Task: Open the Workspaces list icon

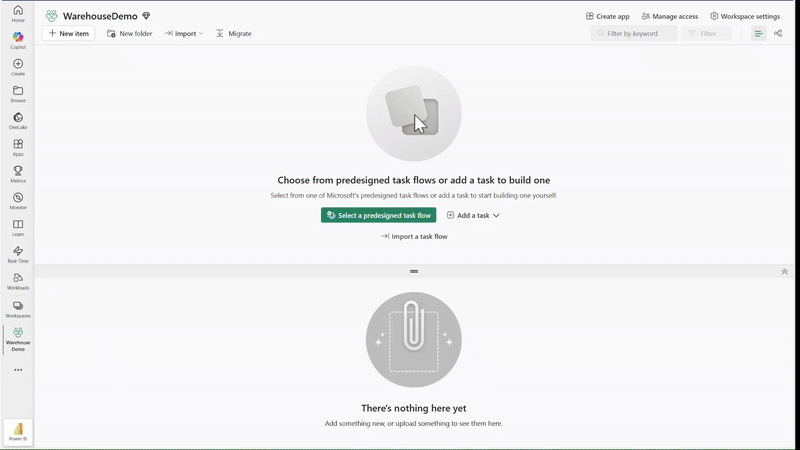Action: 18,309
